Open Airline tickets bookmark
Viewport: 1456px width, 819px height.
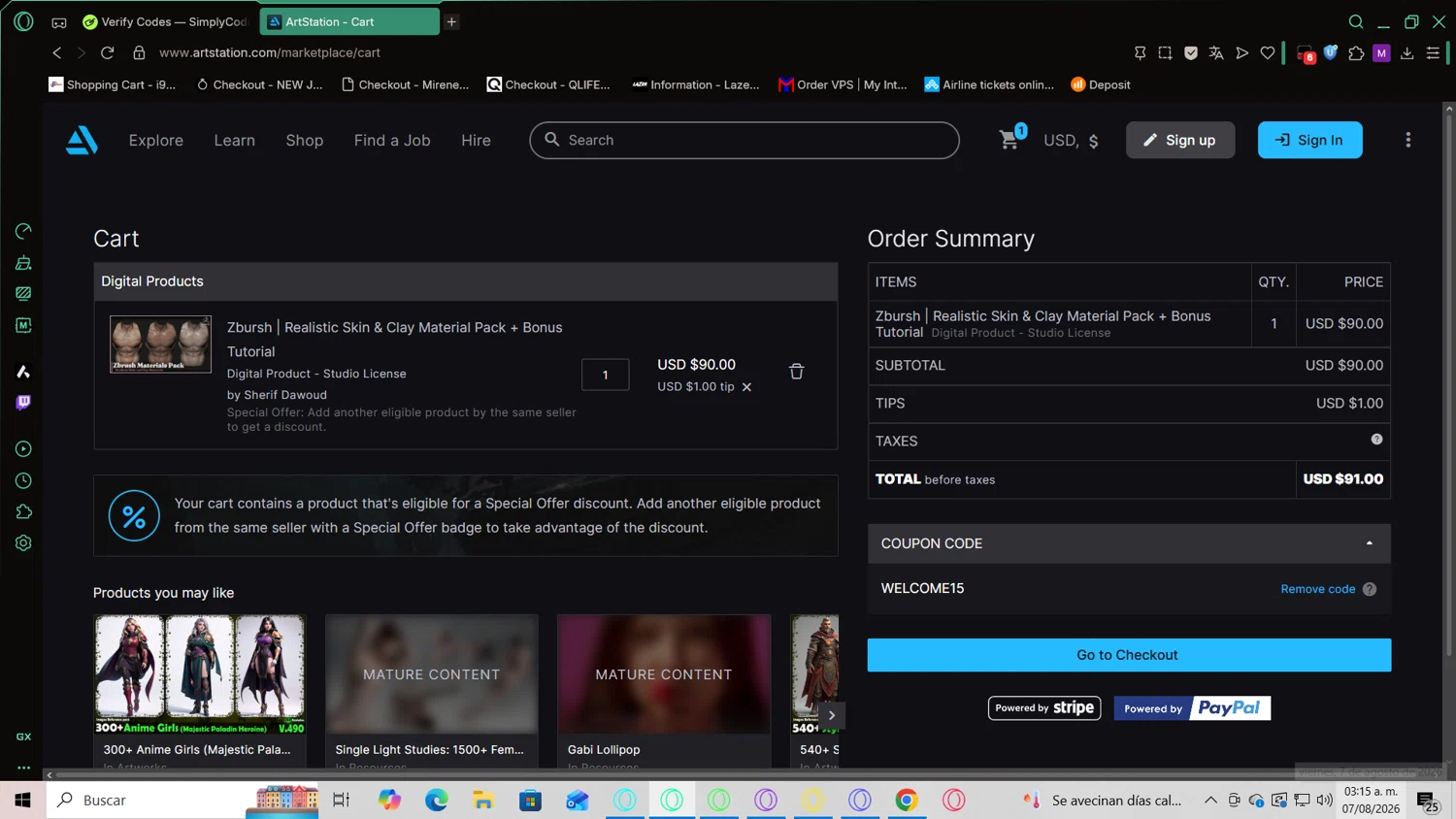click(989, 84)
